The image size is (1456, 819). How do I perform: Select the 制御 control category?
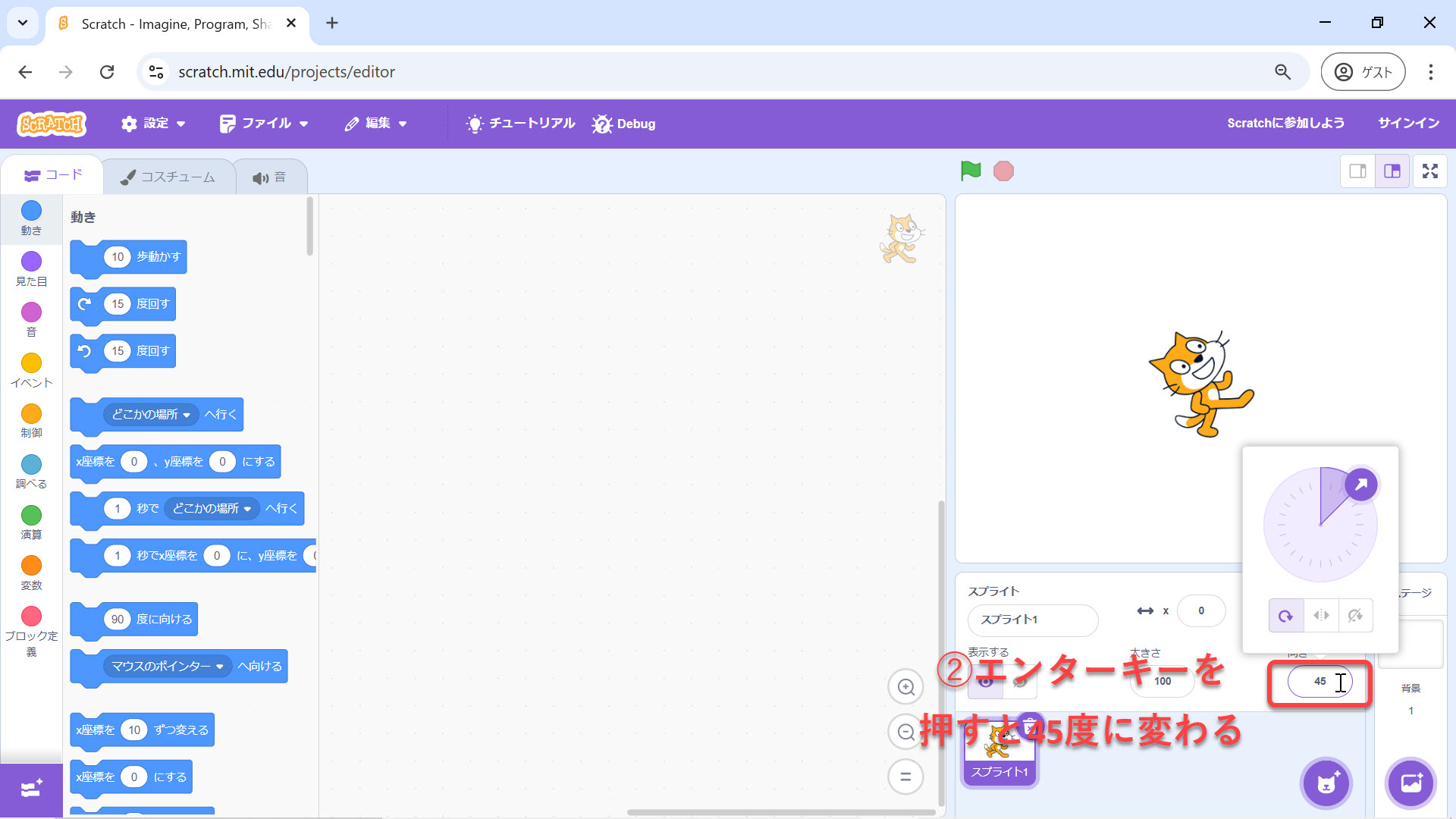coord(31,422)
